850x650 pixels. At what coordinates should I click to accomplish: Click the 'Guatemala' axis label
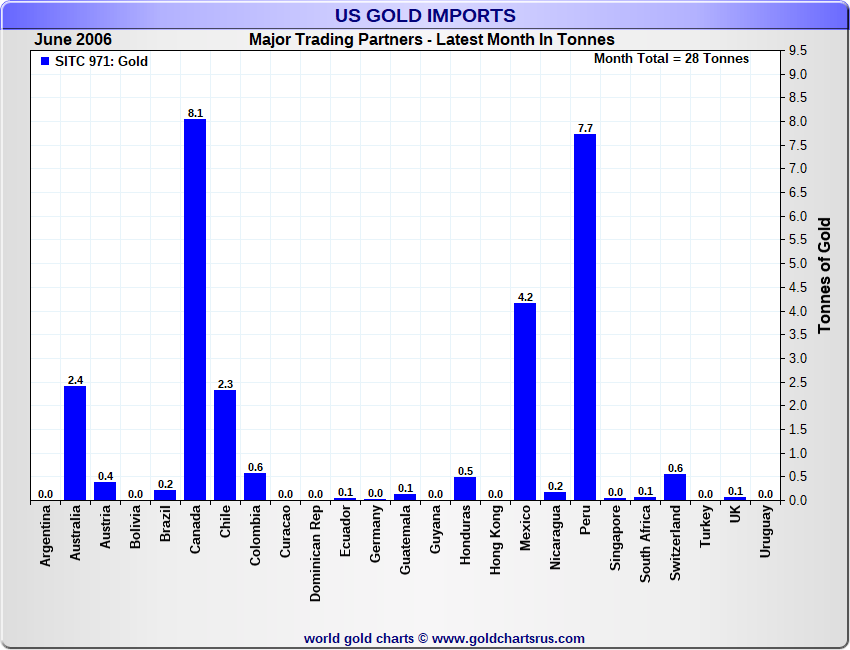tap(405, 540)
